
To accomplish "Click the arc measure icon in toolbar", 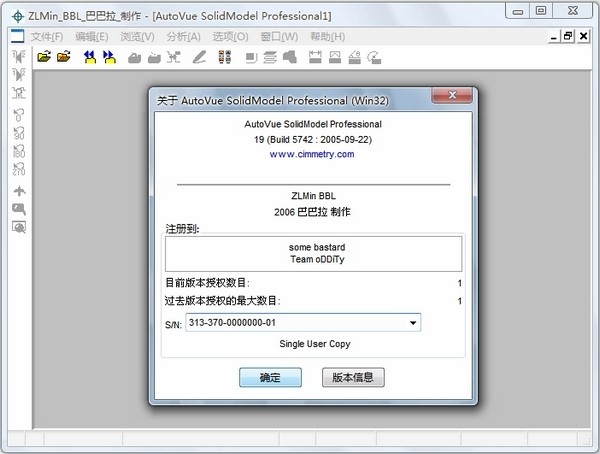I will click(x=374, y=57).
